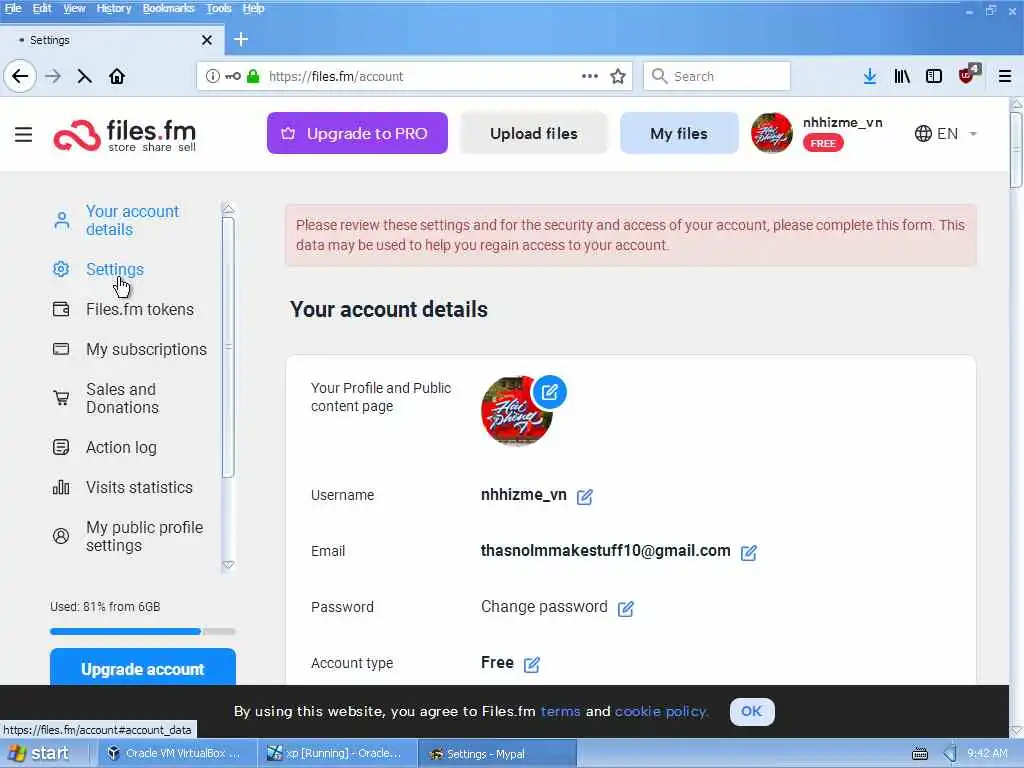Screen dimensions: 1024x768
Task: Open the Tools menu
Action: point(219,8)
